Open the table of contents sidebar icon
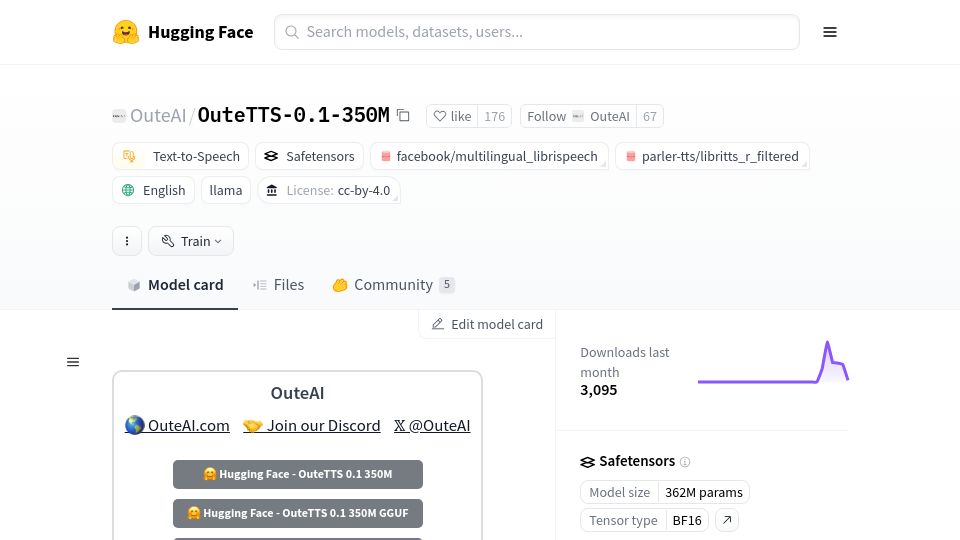The image size is (960, 540). tap(73, 362)
